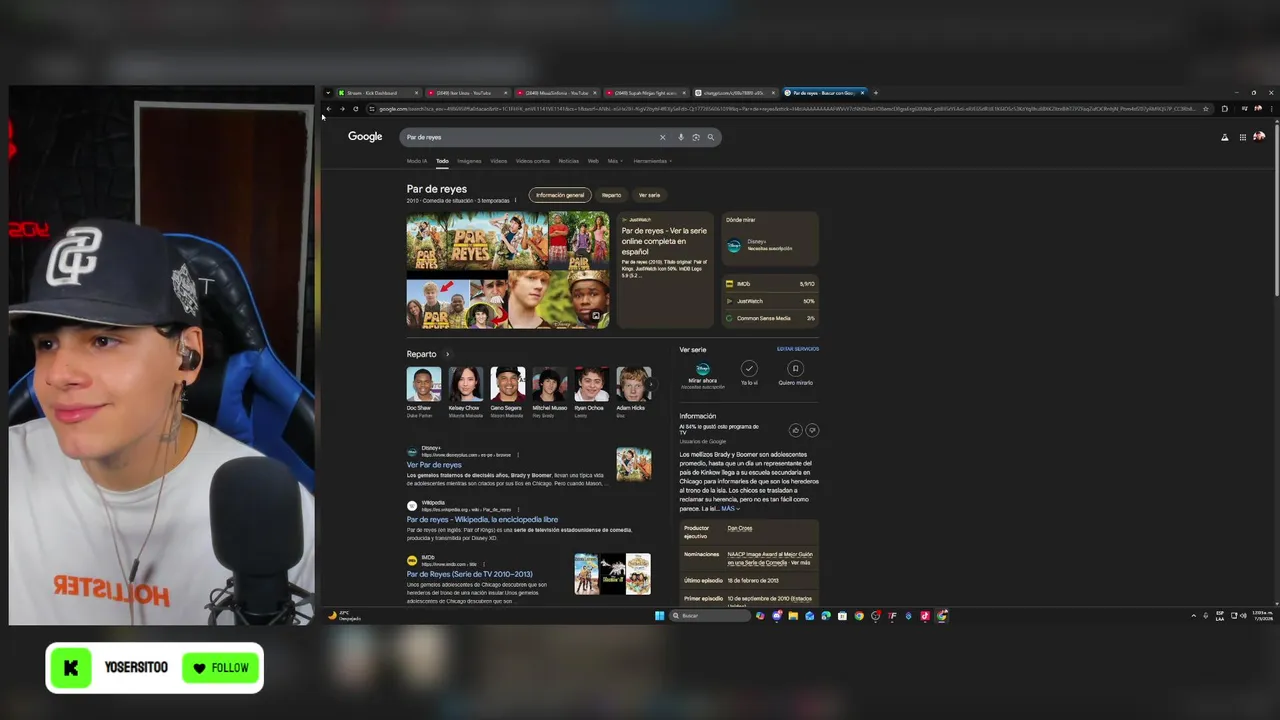This screenshot has width=1280, height=720.
Task: Open the Noticias search tab
Action: [568, 161]
